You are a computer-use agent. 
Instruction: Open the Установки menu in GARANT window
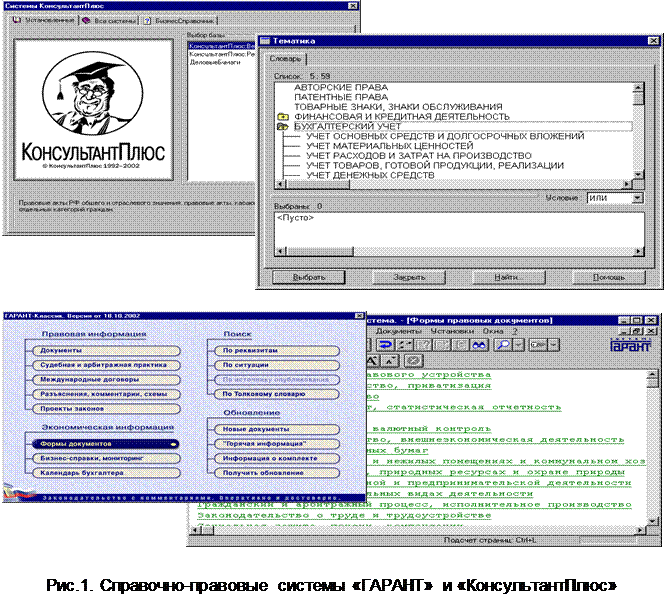pyautogui.click(x=452, y=331)
